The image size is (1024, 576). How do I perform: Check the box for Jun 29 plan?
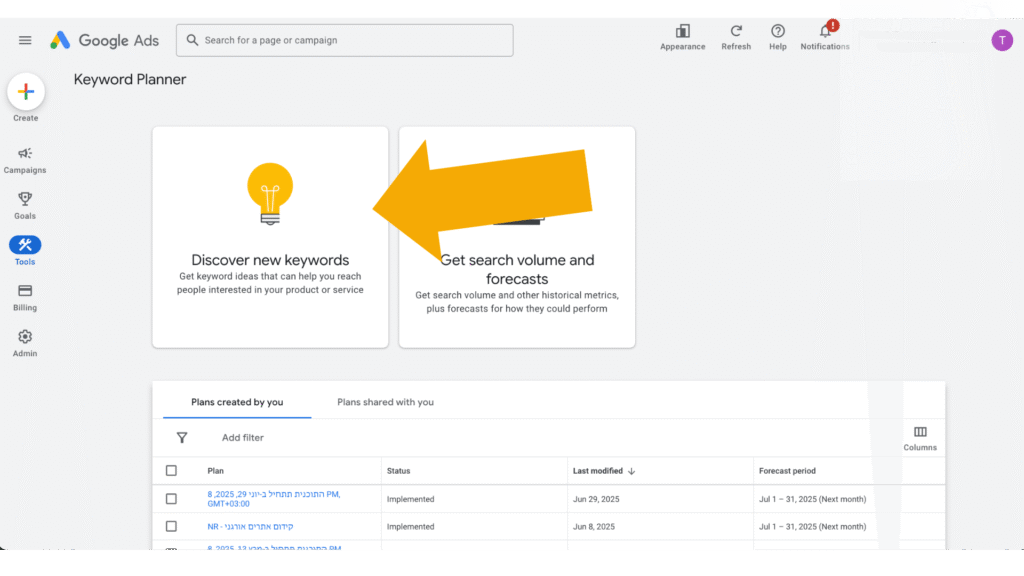pos(171,499)
